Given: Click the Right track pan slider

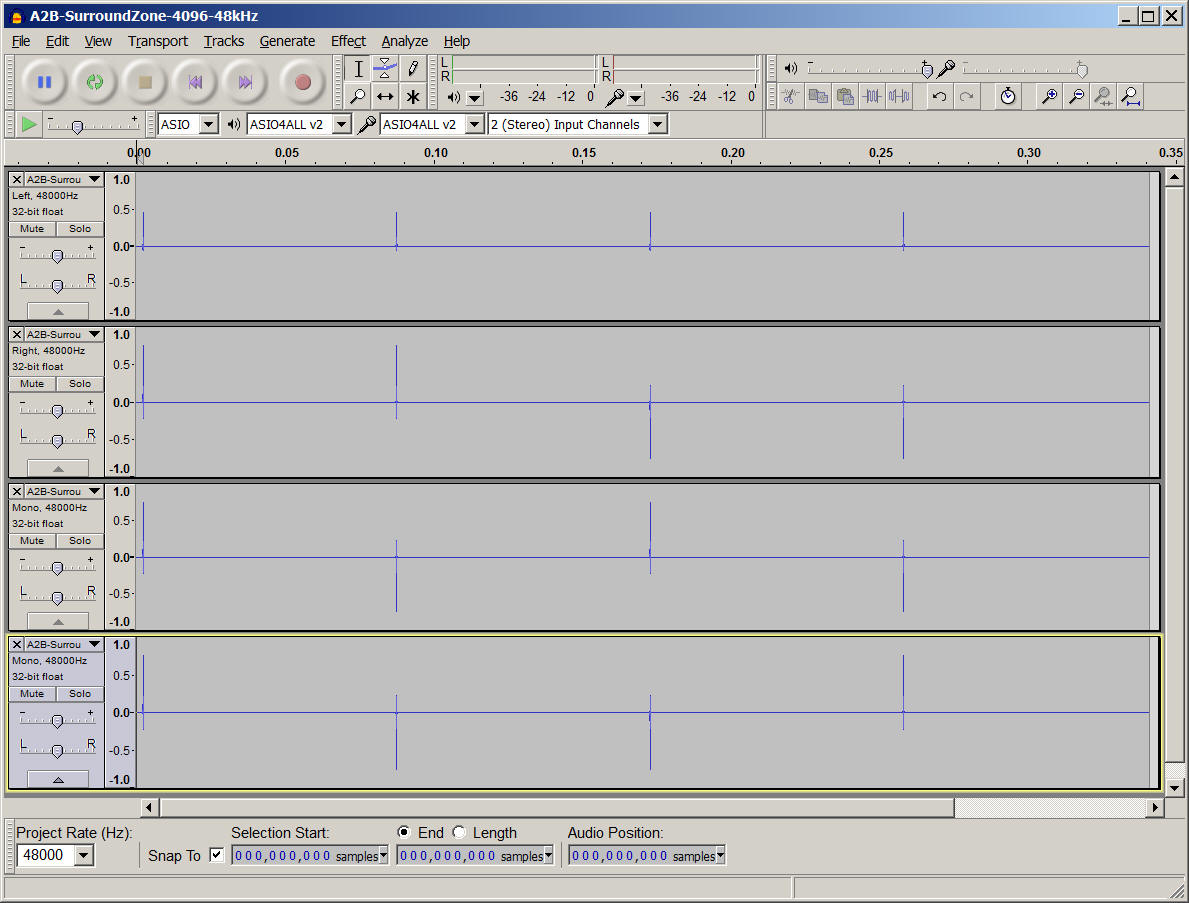Looking at the screenshot, I should [58, 440].
